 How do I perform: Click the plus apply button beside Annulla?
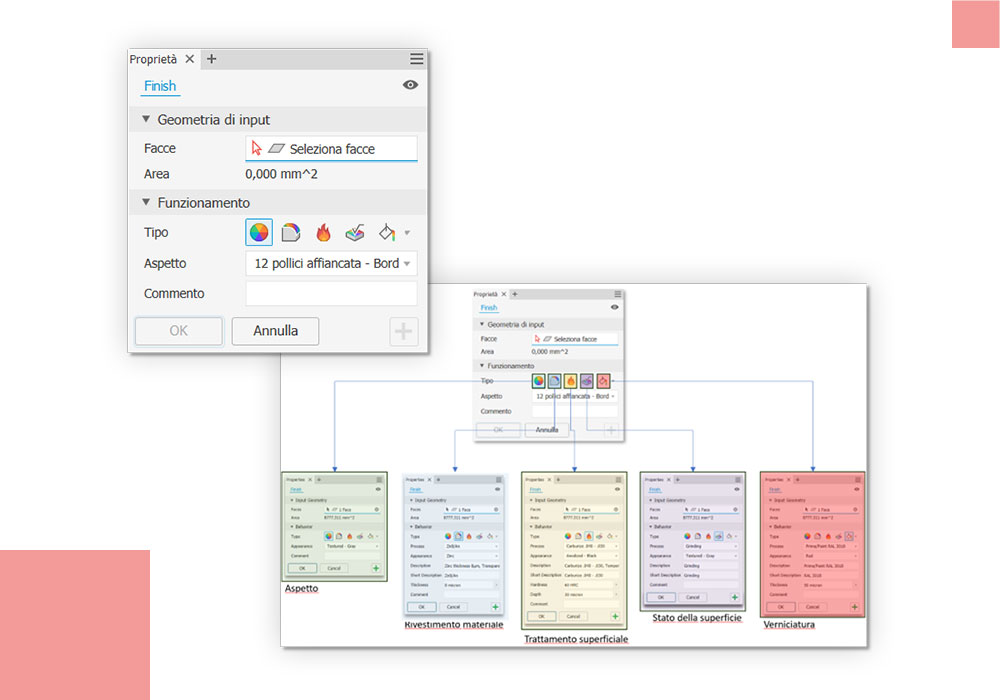(404, 331)
